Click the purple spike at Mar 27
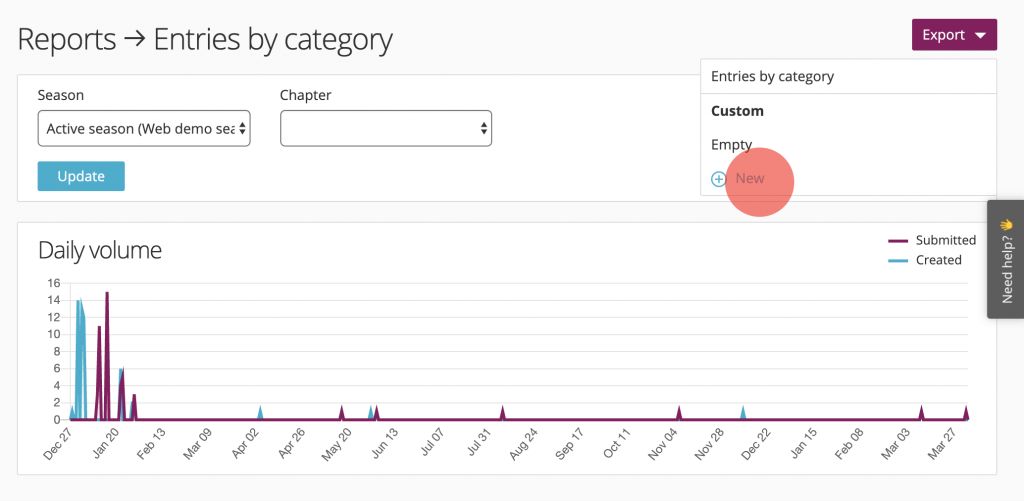The height and width of the screenshot is (501, 1024). tap(966, 410)
